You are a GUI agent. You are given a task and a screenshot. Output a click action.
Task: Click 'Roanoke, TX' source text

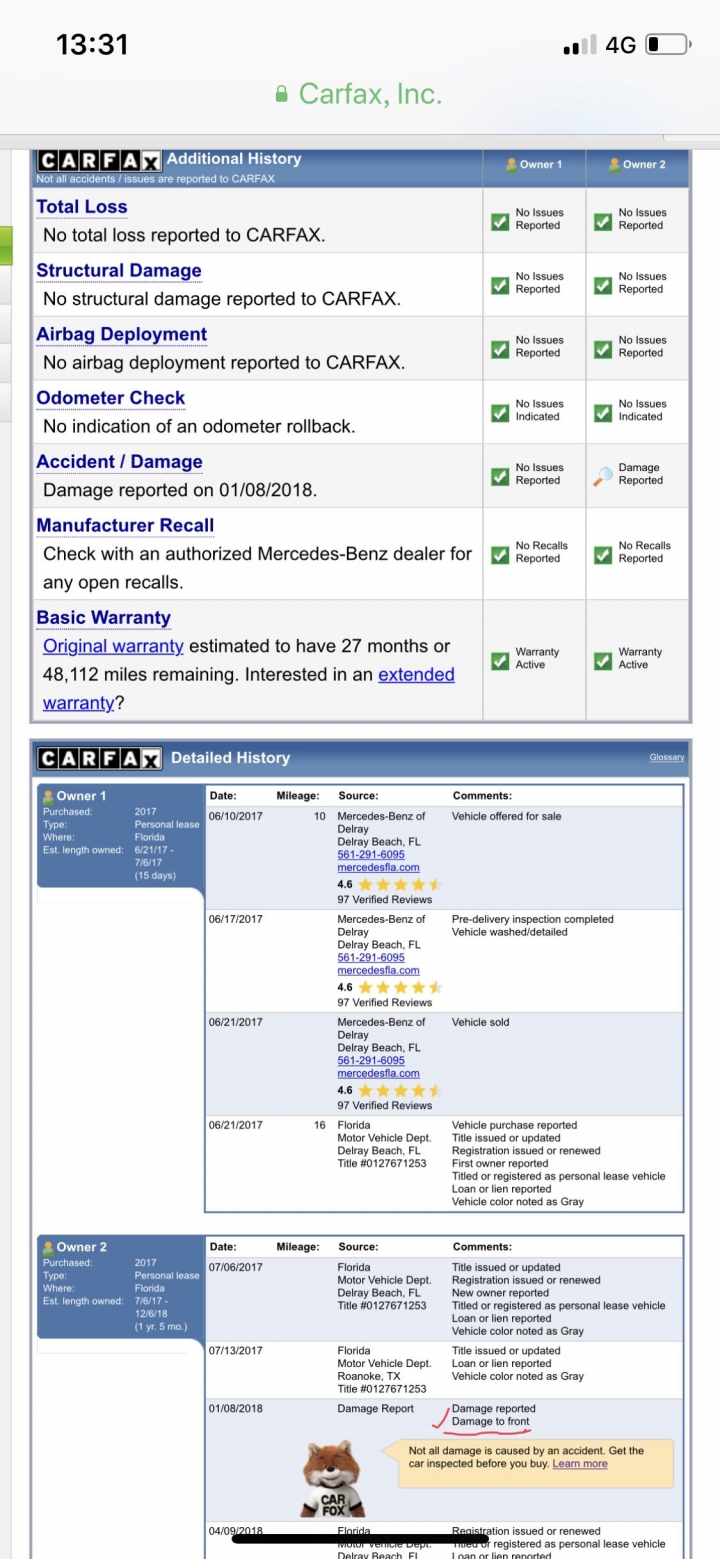tap(368, 1376)
